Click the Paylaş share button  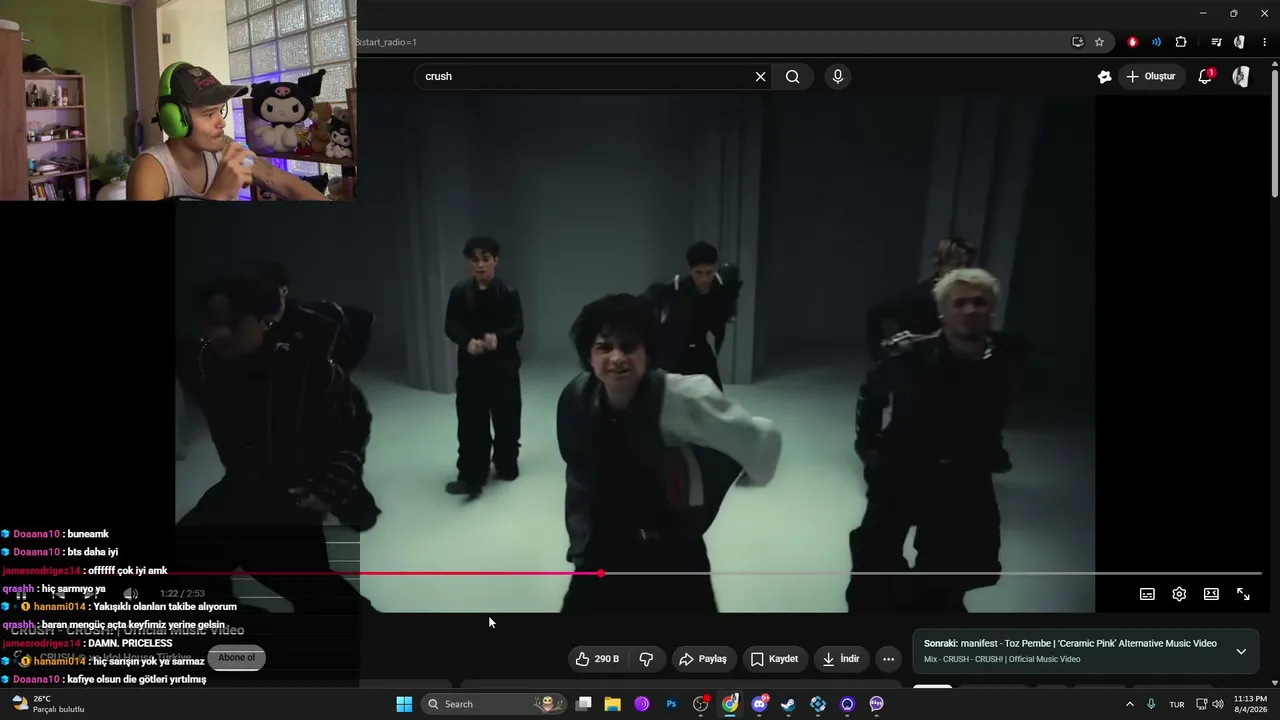pyautogui.click(x=702, y=659)
